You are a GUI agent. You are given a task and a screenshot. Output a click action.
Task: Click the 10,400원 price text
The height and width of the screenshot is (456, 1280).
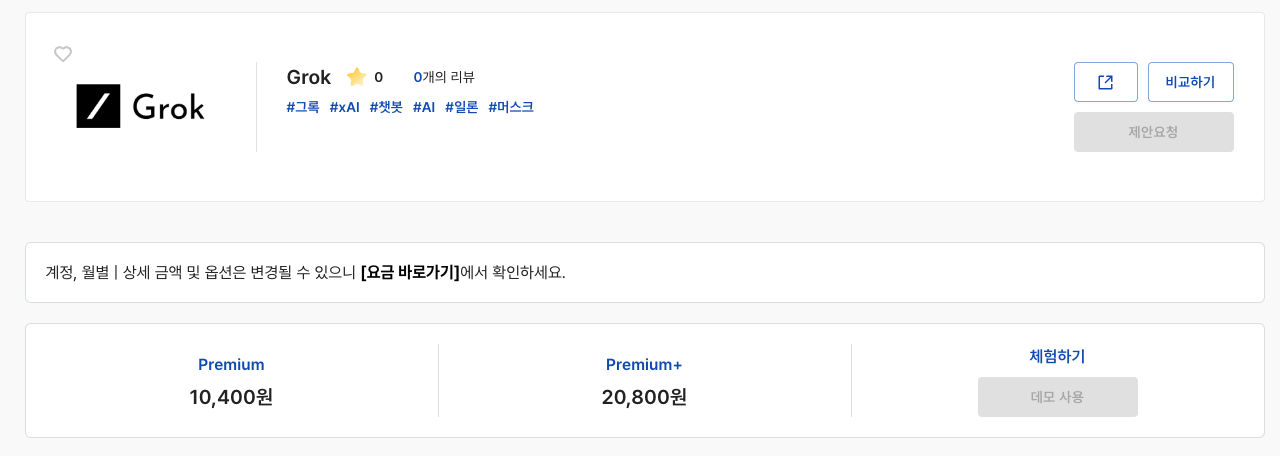pos(231,397)
